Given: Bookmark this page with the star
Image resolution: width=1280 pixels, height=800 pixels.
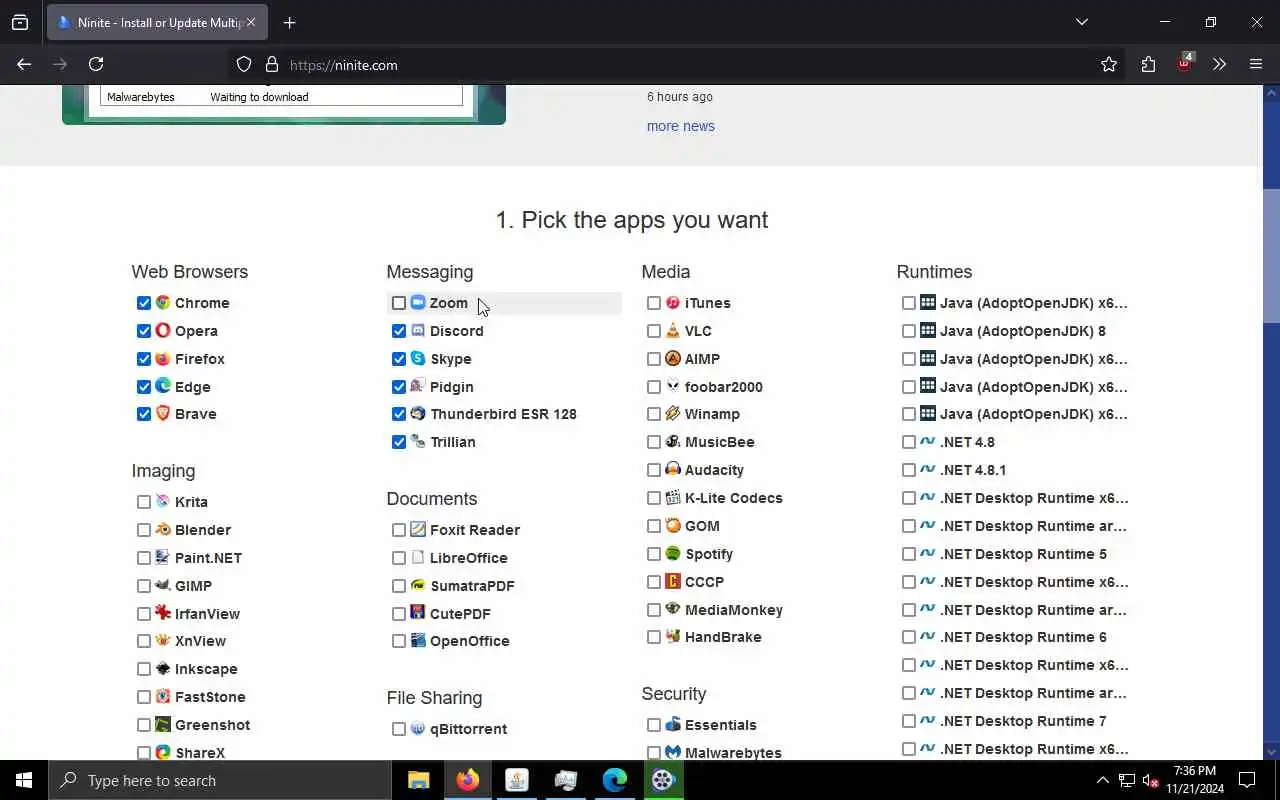Looking at the screenshot, I should coord(1109,64).
